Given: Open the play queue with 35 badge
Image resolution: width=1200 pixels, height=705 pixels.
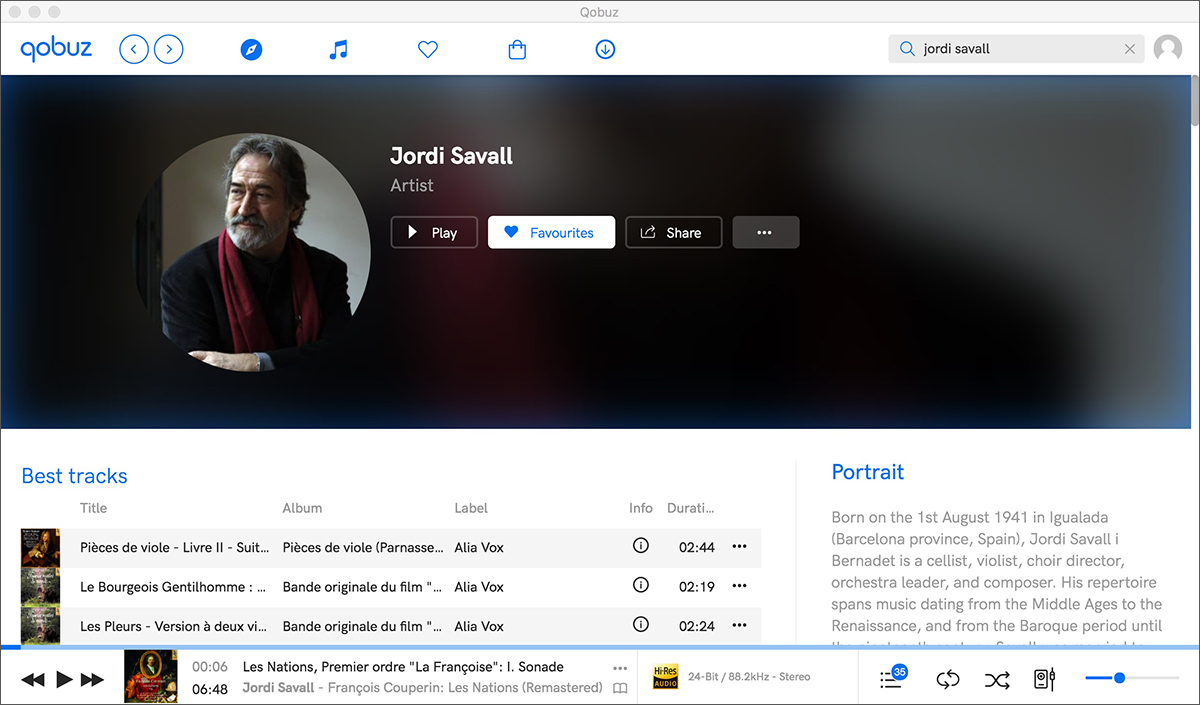Looking at the screenshot, I should (x=892, y=678).
